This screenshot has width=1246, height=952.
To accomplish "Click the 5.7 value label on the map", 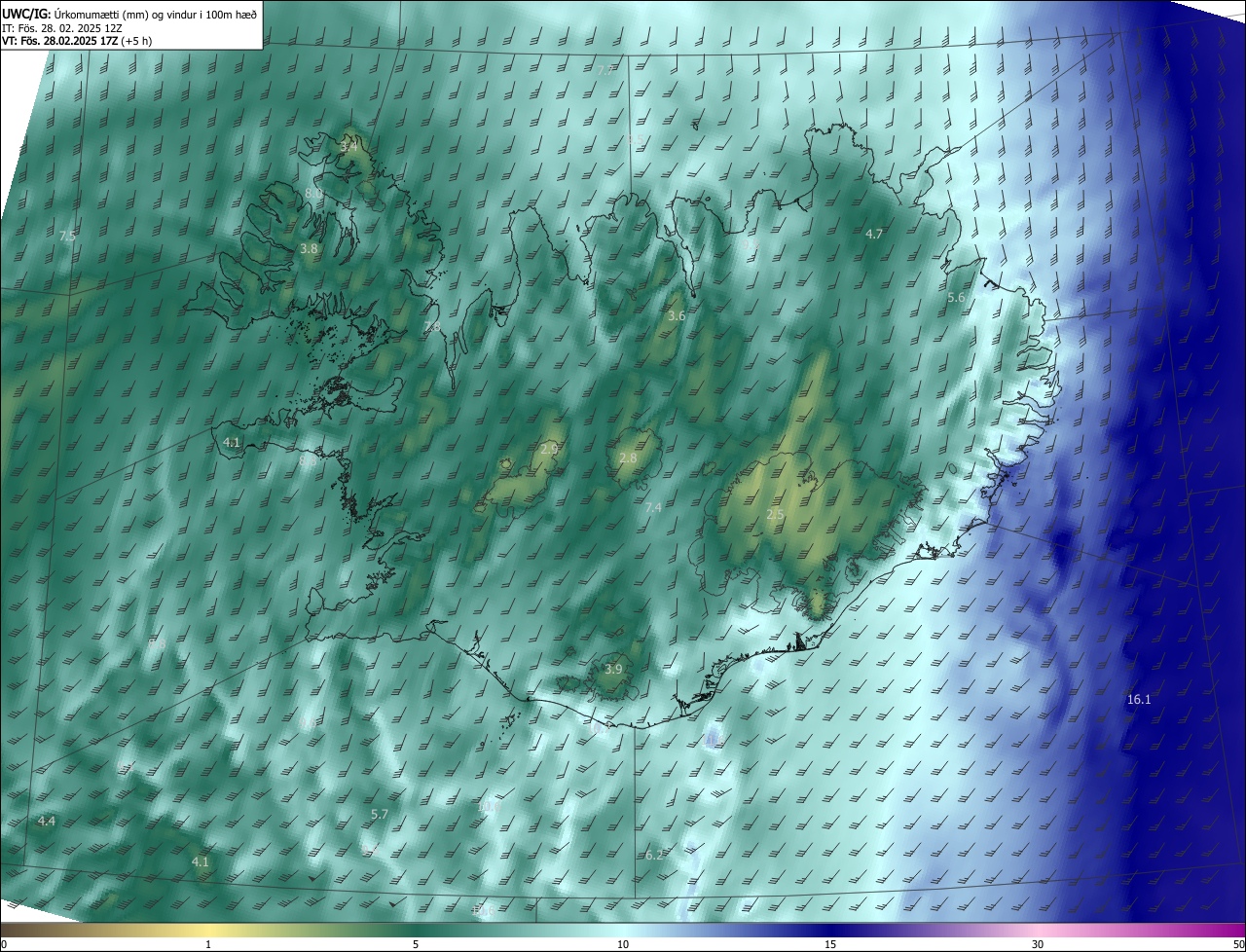I will click(x=380, y=814).
